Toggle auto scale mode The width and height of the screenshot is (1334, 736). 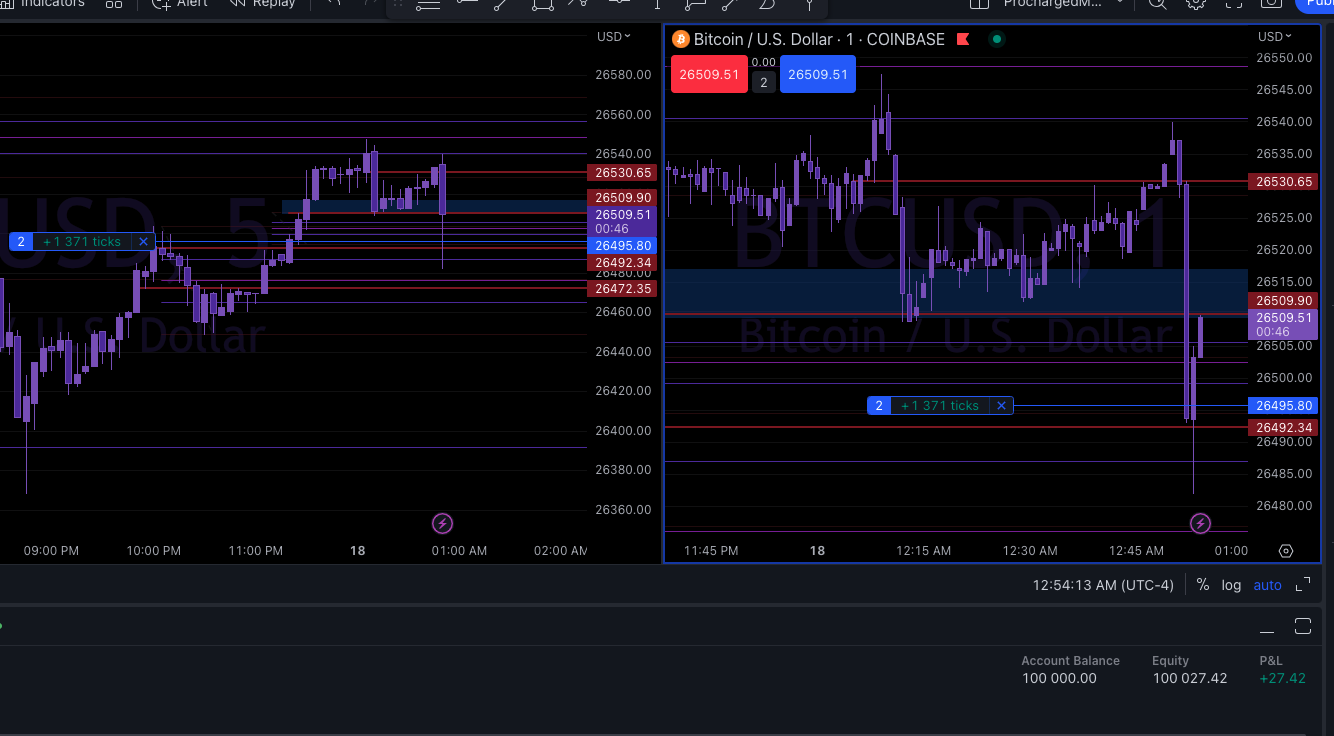(x=1267, y=585)
